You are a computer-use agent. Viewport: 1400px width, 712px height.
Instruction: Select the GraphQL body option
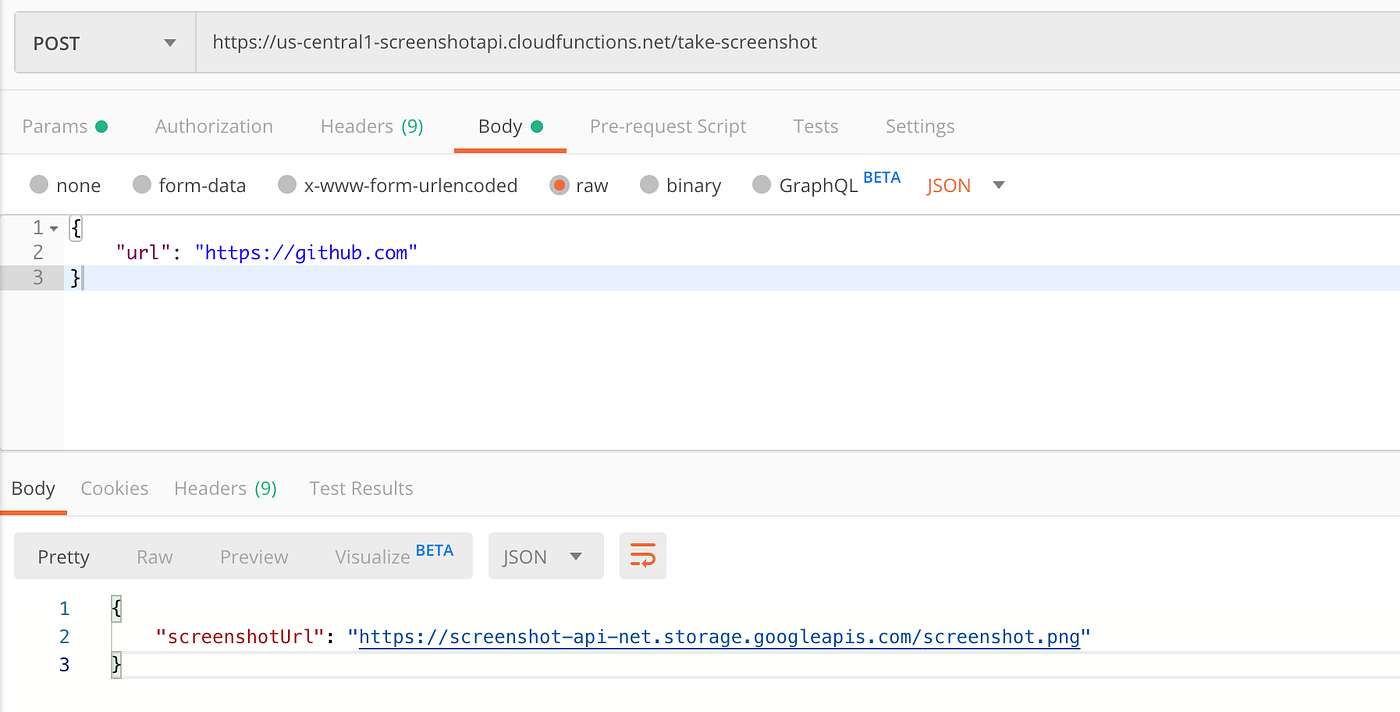(x=762, y=185)
